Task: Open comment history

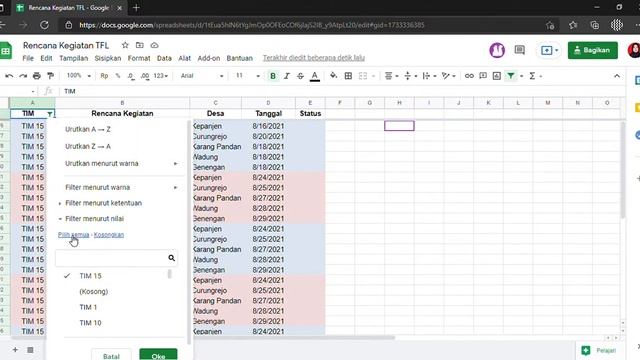Action: point(520,50)
